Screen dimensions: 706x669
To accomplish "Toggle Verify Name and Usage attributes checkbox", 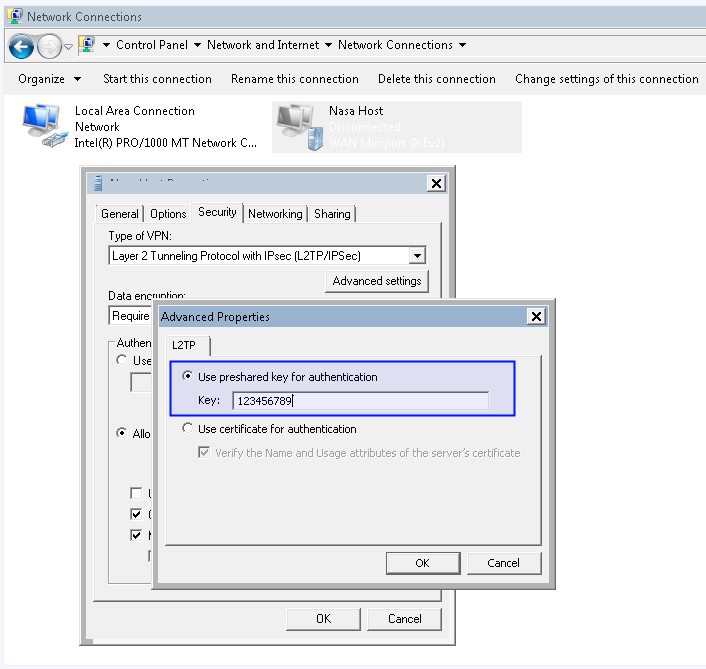I will pos(205,453).
